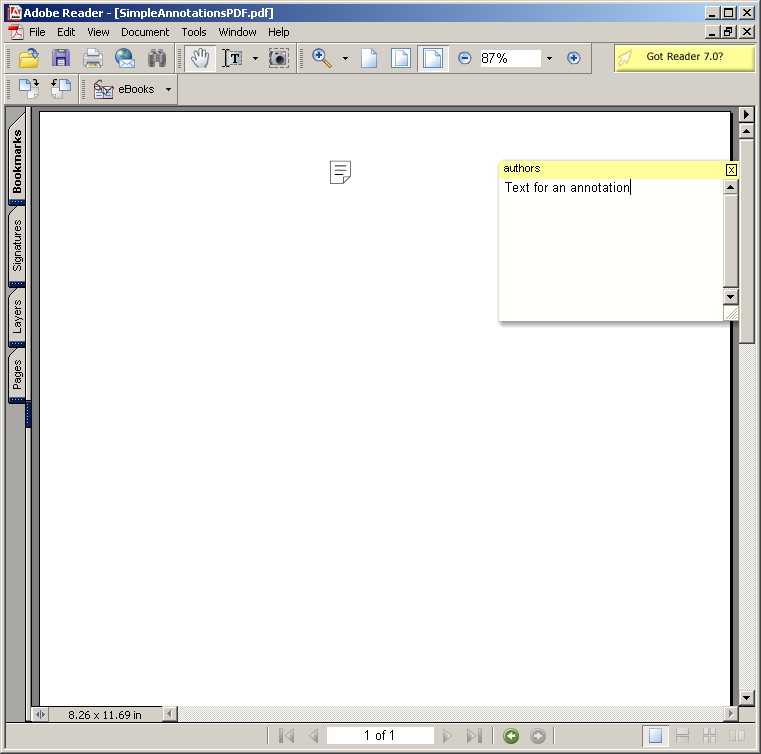This screenshot has width=761, height=754.
Task: Open the Help menu
Action: point(279,32)
